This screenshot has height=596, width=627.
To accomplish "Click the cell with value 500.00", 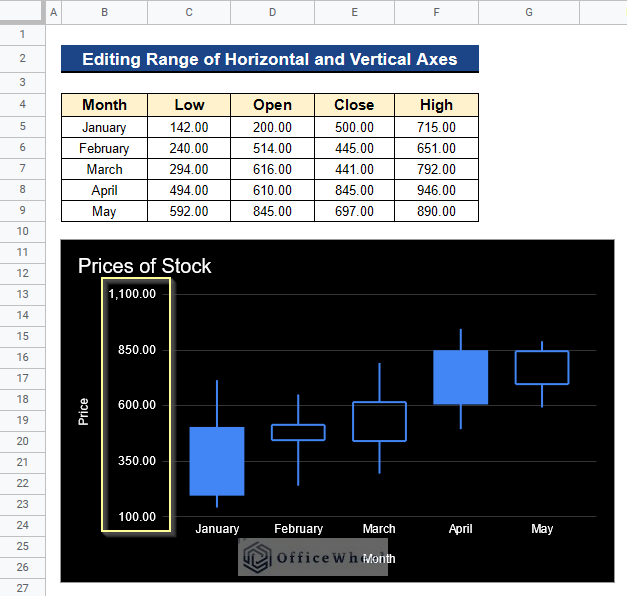I will pos(354,127).
